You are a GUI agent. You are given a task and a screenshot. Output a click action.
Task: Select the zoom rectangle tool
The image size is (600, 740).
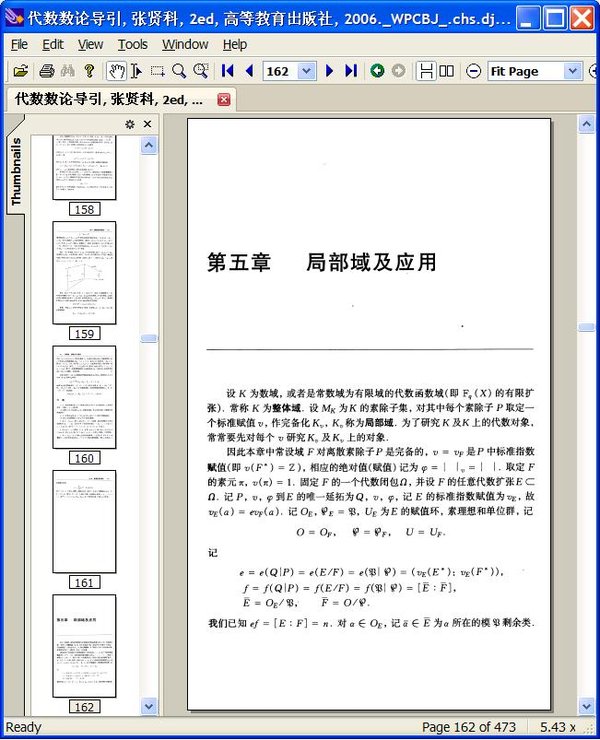click(201, 71)
